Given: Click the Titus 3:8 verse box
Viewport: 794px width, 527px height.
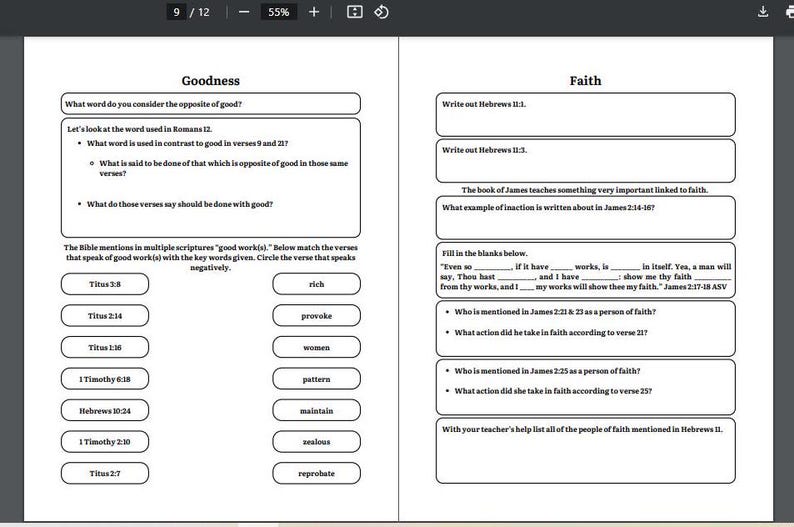Looking at the screenshot, I should tap(105, 284).
